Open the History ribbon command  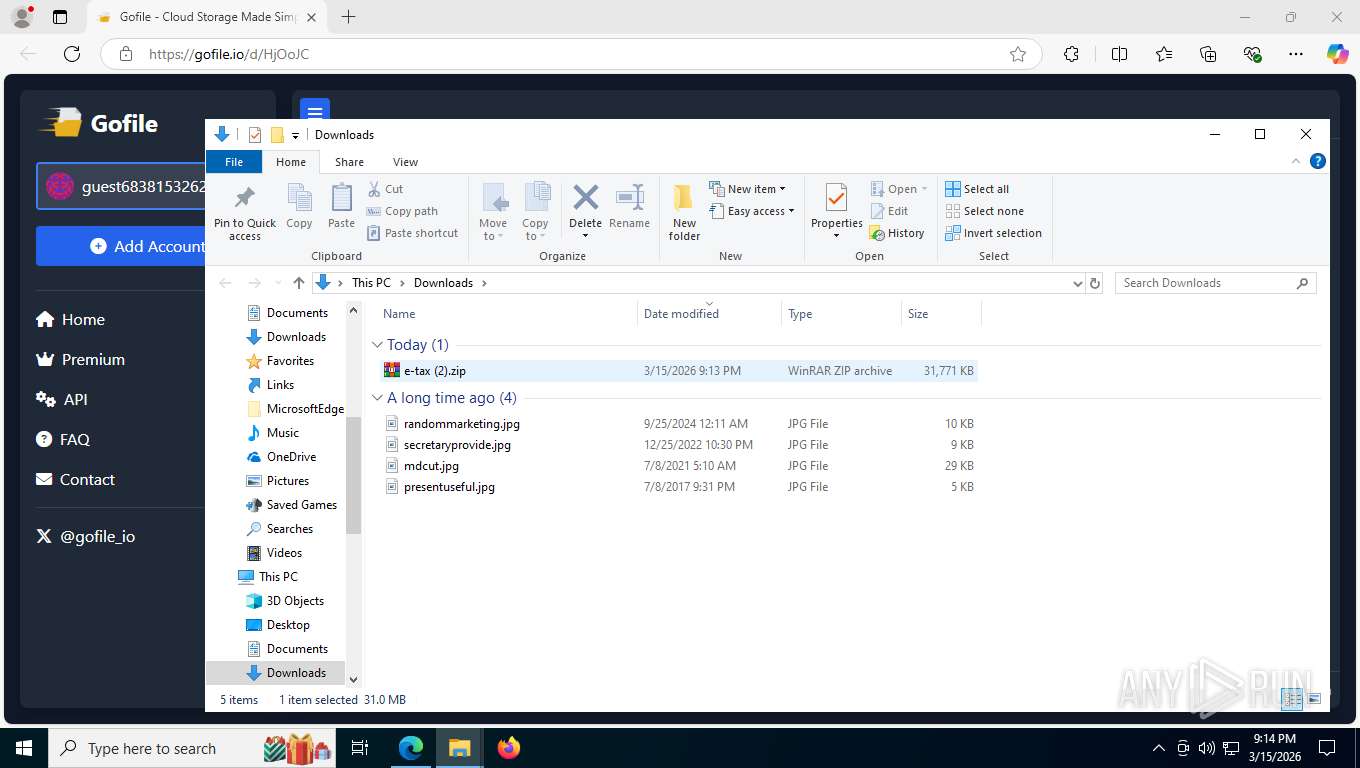pyautogui.click(x=897, y=233)
